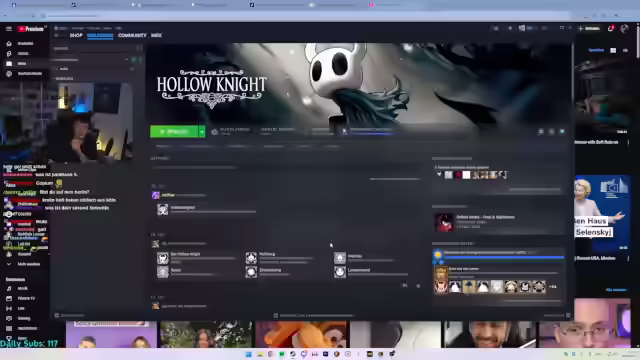Open the Steam SHOP tab
This screenshot has width=640, height=360.
click(76, 36)
